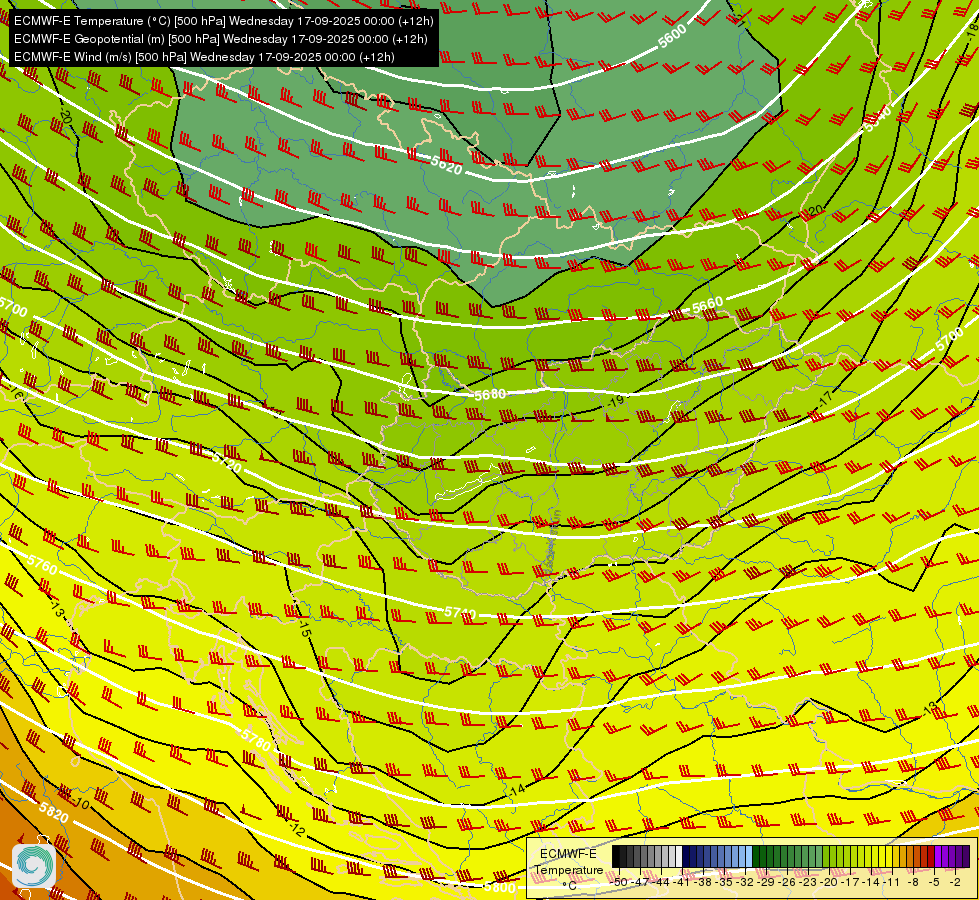Click the -5 legend scale value
Screen dimensions: 979x900
[x=933, y=882]
